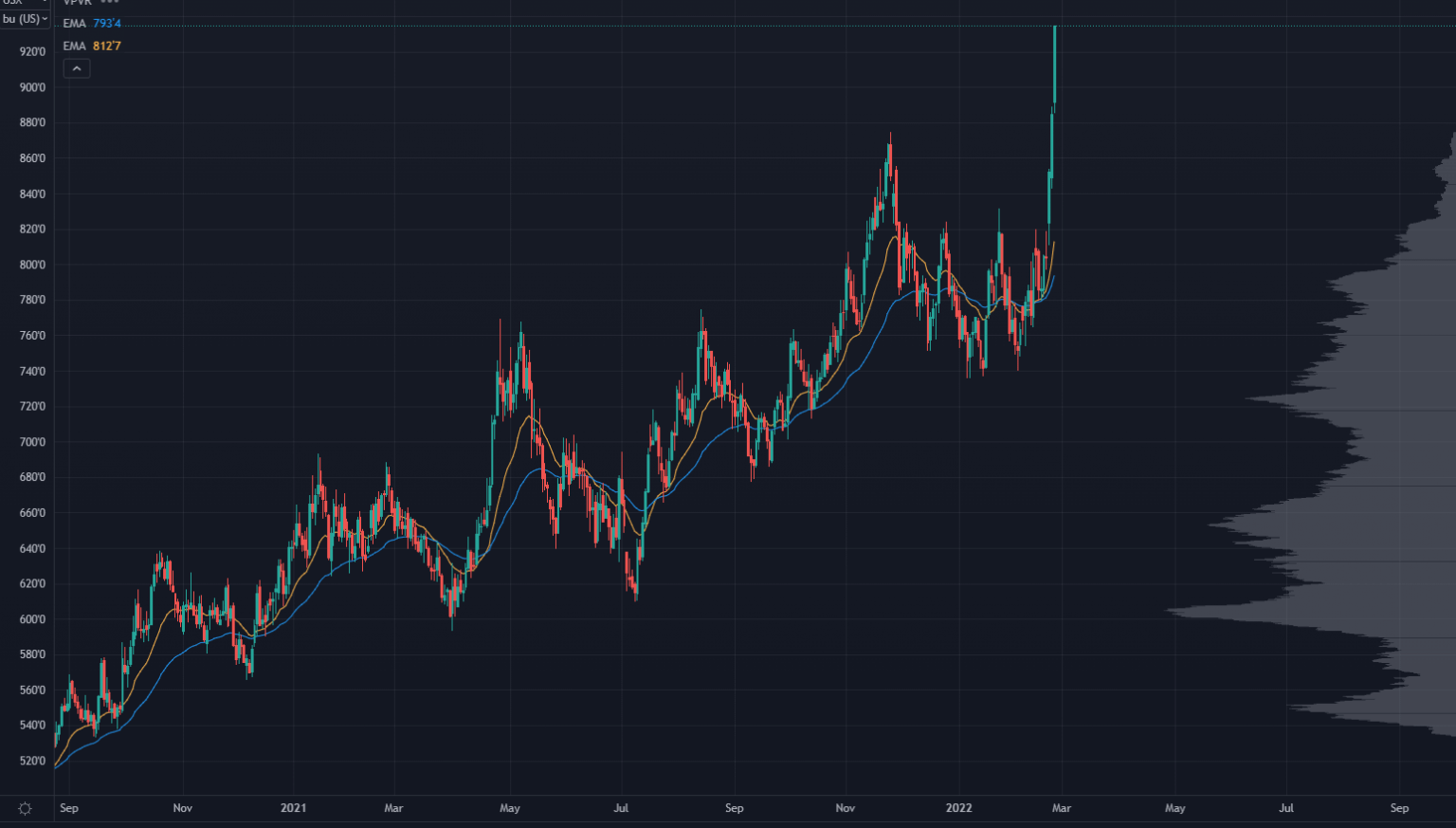Click the 600'0 price axis label

(32, 619)
